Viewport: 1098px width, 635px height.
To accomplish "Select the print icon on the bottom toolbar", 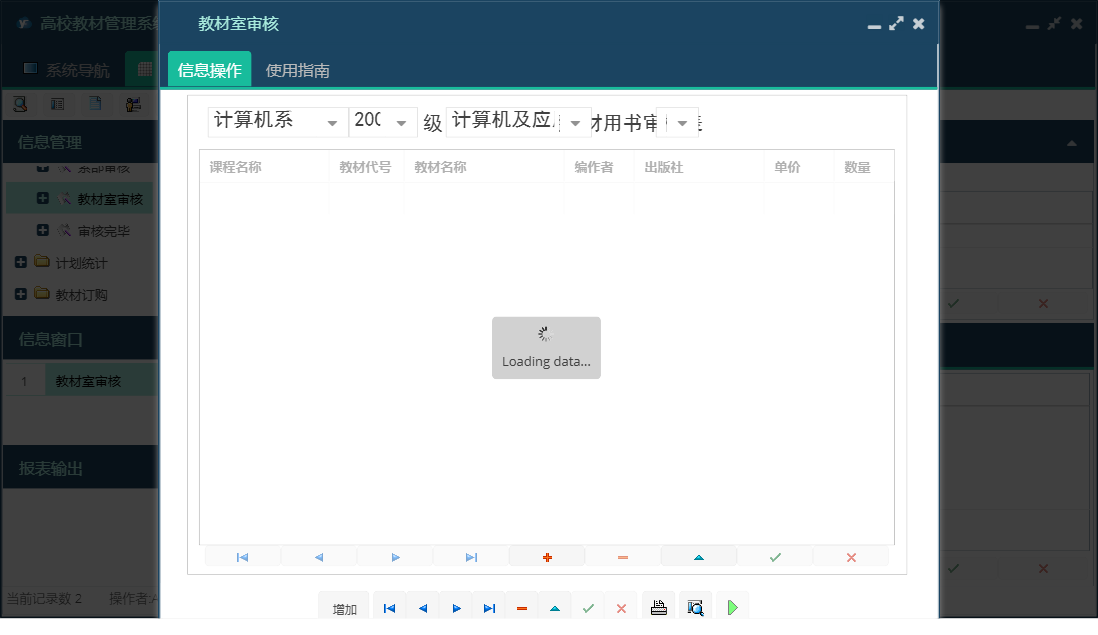I will (658, 606).
